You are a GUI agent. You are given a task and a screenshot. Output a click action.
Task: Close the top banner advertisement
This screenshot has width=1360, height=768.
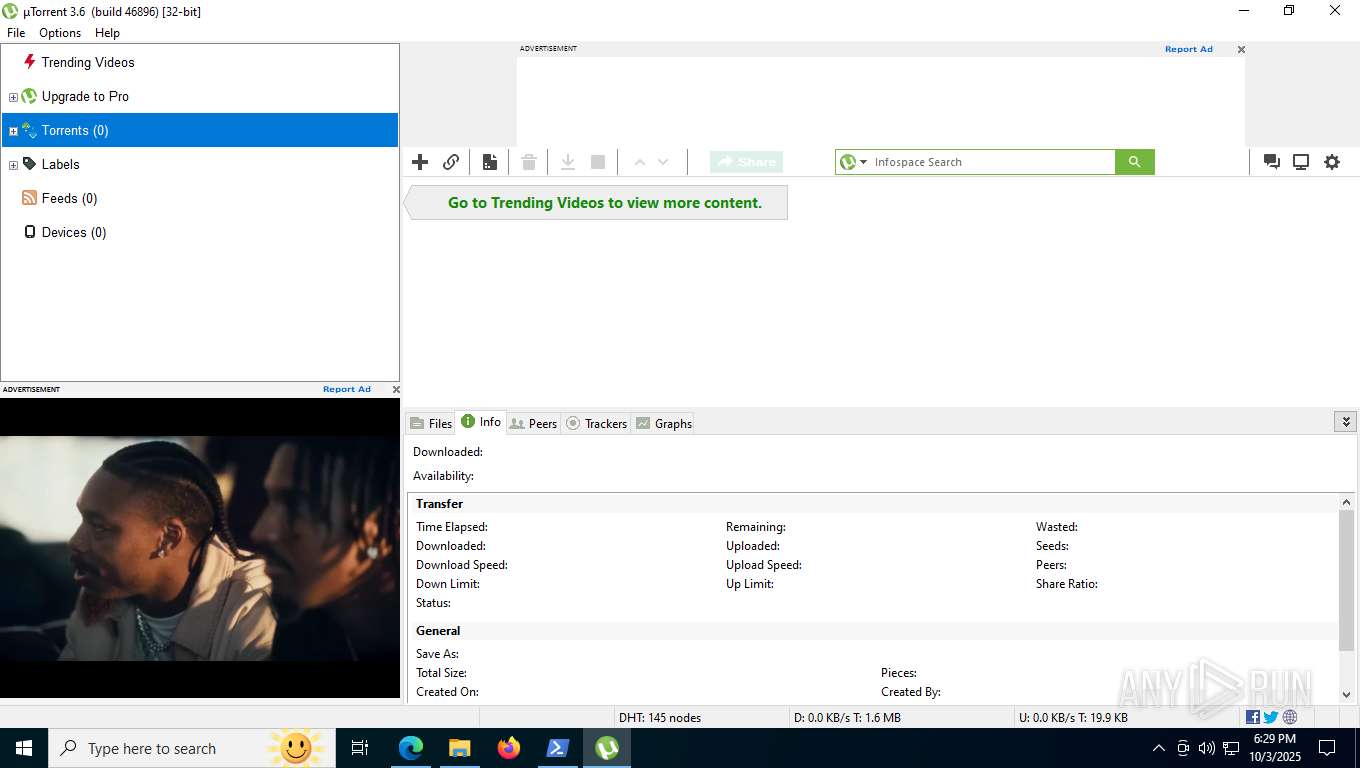pyautogui.click(x=1241, y=49)
